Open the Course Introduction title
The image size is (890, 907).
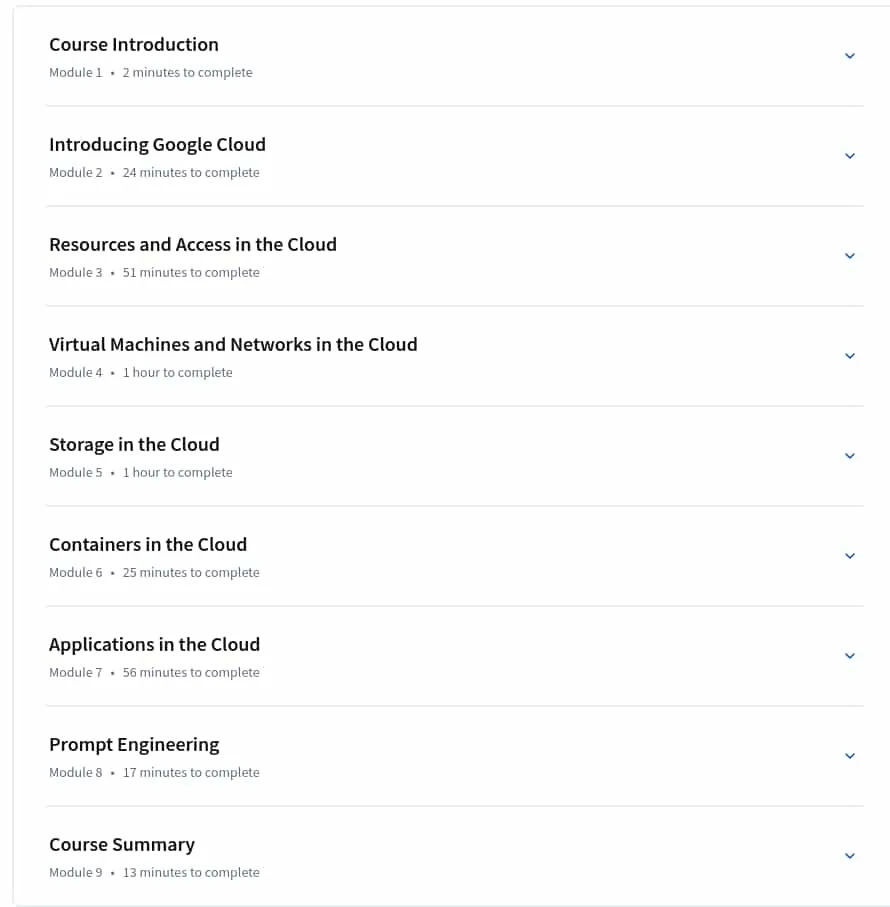click(134, 45)
